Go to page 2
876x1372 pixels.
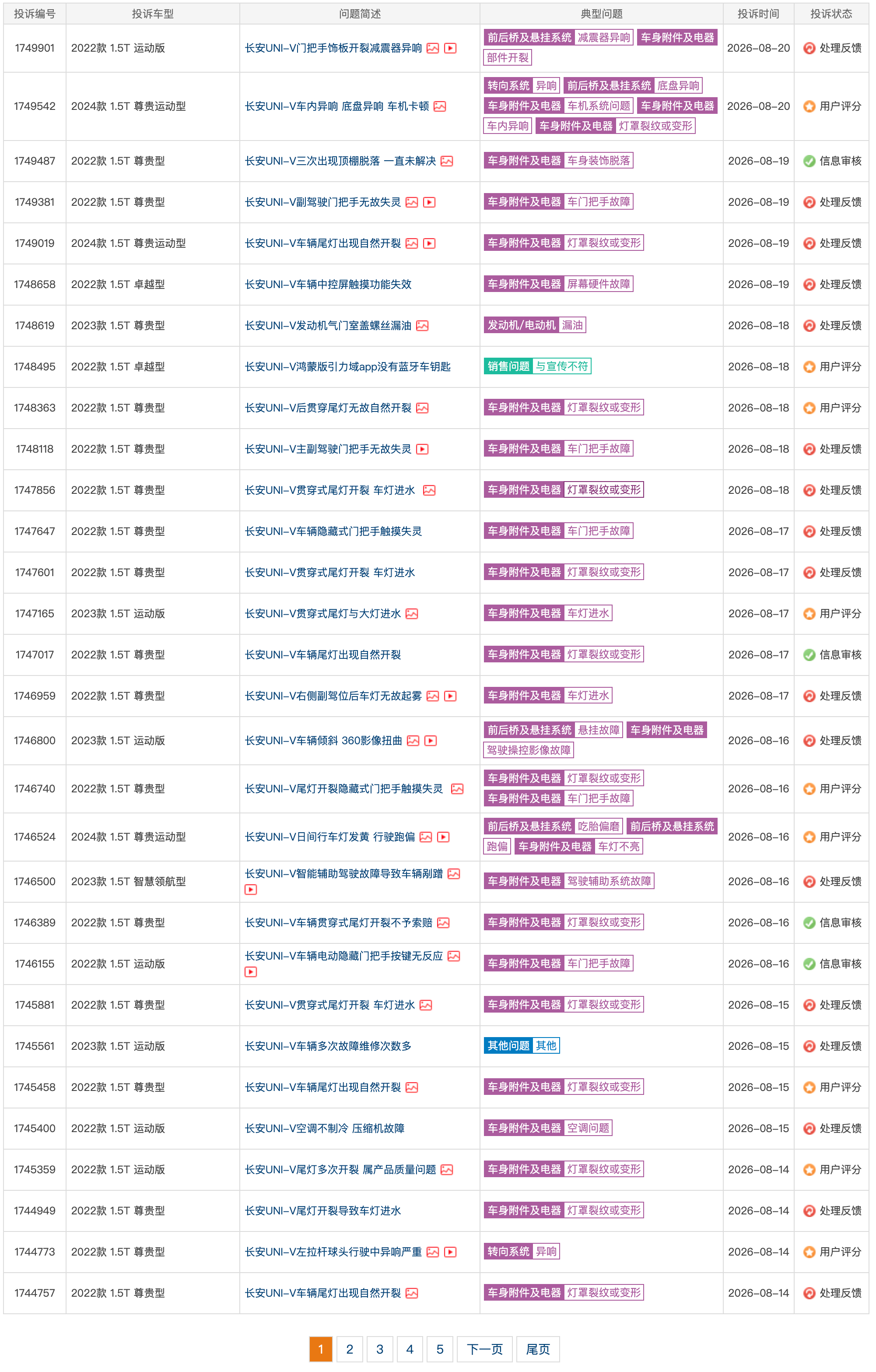pos(349,1349)
